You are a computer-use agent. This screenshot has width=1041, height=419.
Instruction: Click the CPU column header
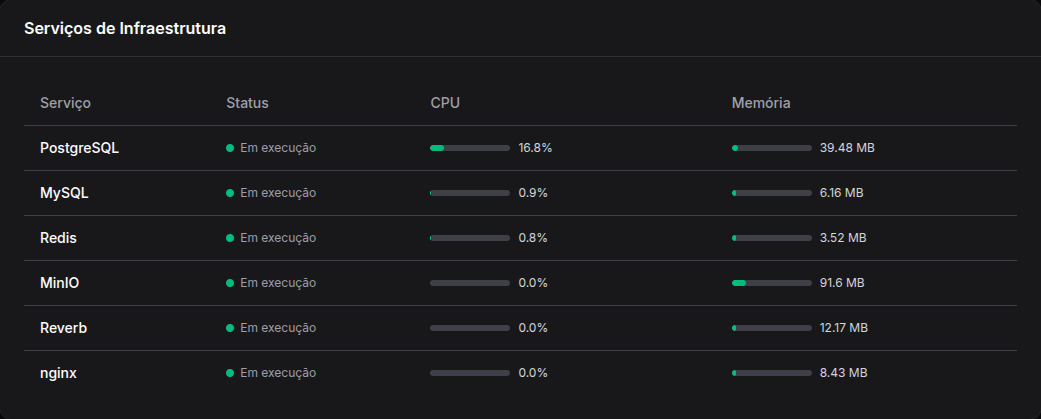[445, 103]
